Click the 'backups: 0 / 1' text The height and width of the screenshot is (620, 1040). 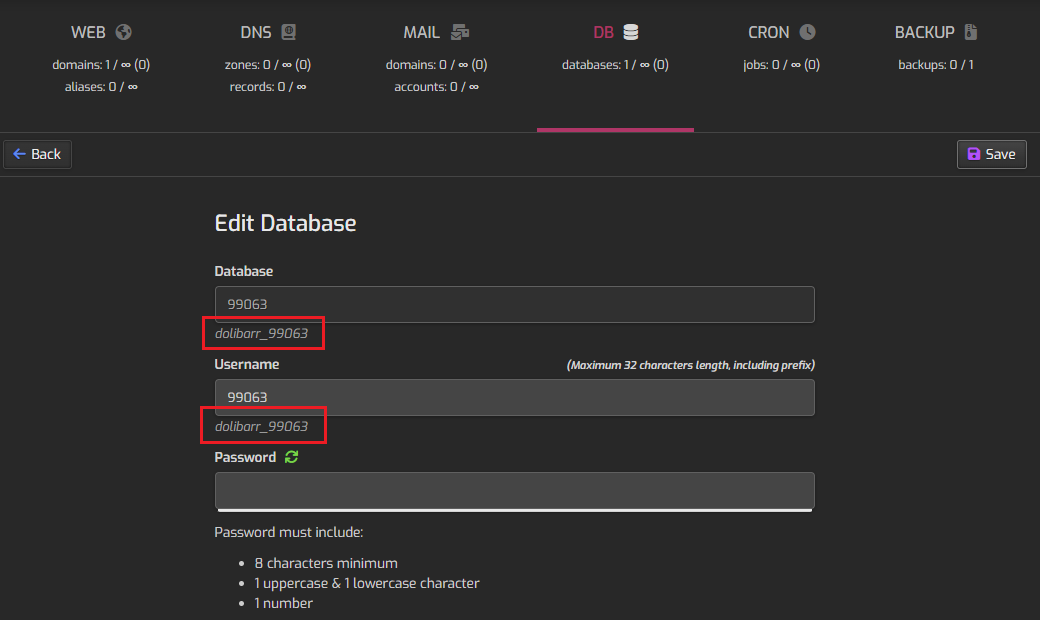(936, 64)
